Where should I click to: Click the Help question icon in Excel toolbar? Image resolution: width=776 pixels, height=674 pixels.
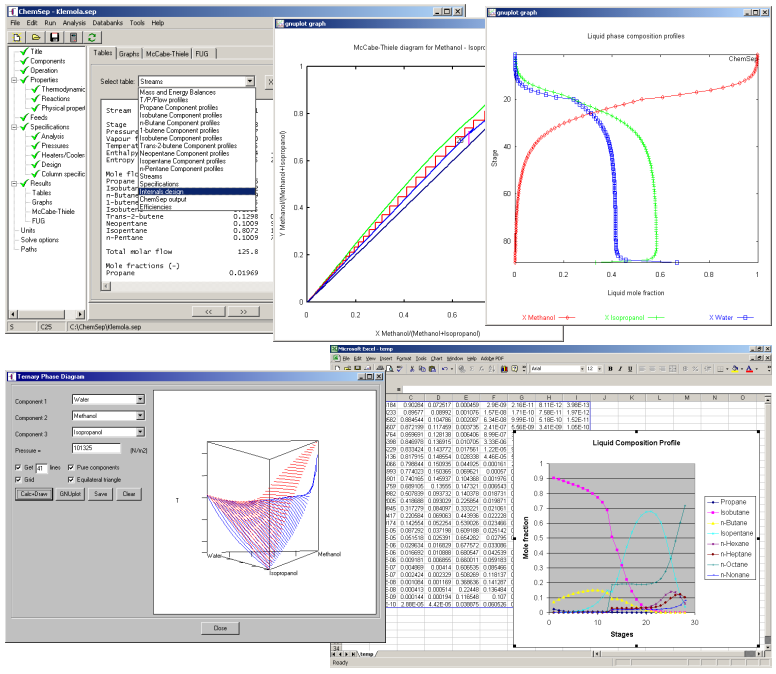tap(514, 369)
